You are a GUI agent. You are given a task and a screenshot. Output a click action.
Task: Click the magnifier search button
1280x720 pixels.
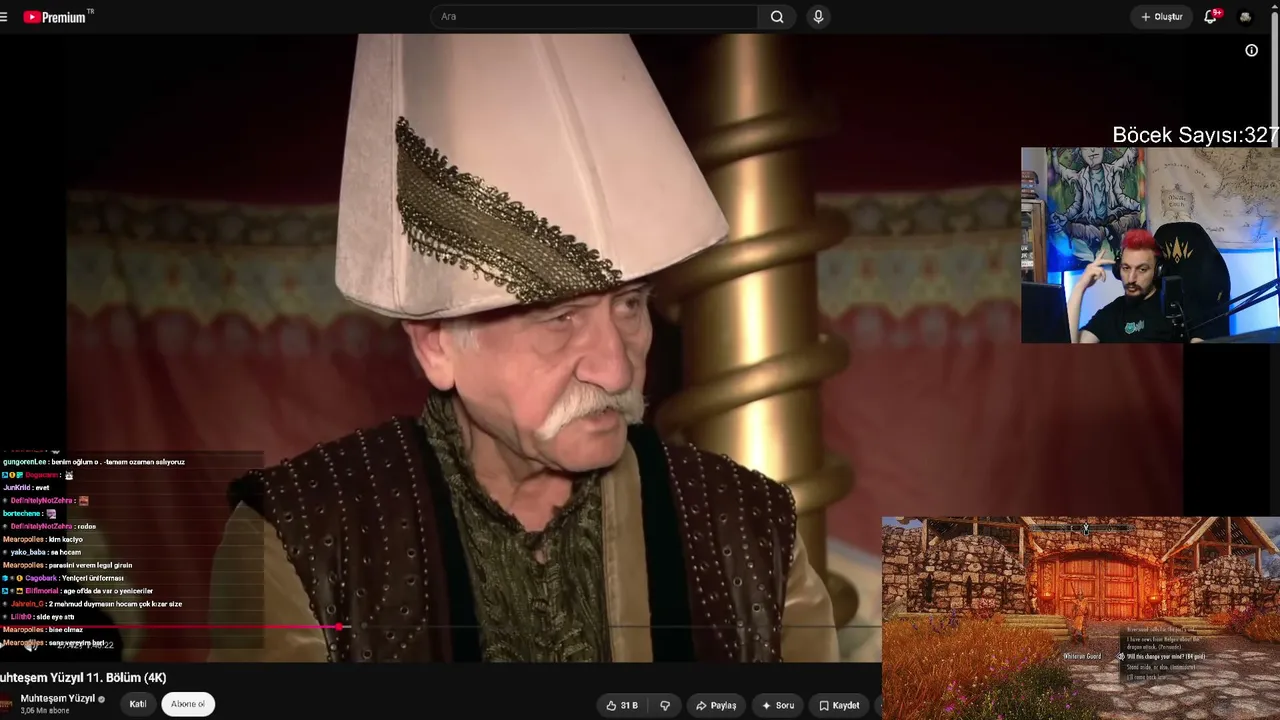(x=777, y=17)
